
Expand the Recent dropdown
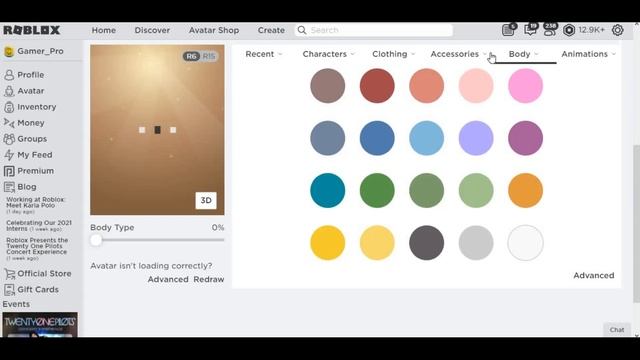[x=264, y=54]
